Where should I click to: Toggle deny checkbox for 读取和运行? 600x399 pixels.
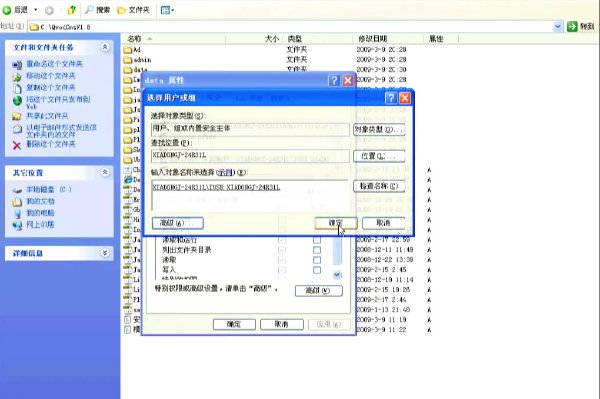pos(317,240)
